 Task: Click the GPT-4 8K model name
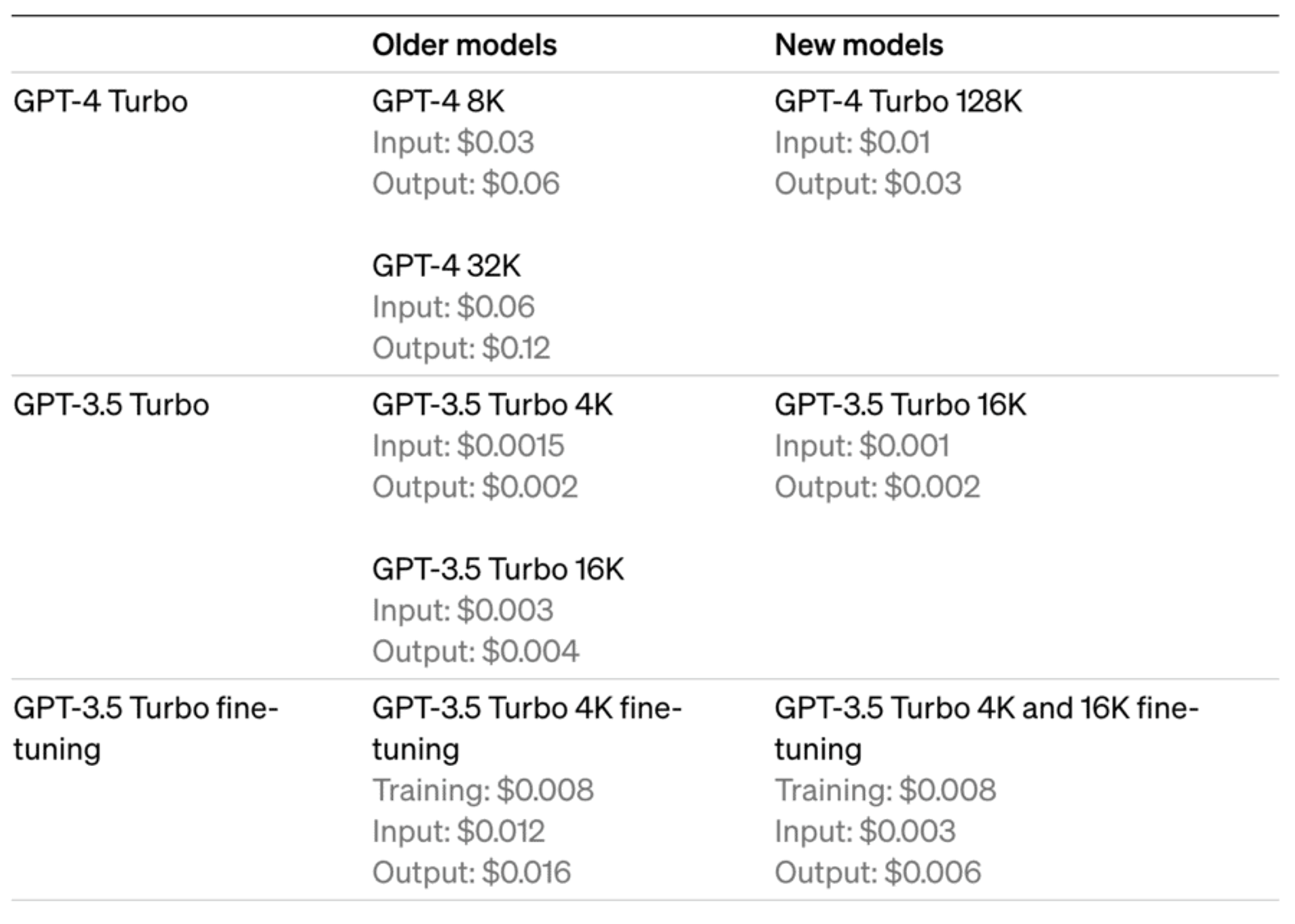coord(438,102)
